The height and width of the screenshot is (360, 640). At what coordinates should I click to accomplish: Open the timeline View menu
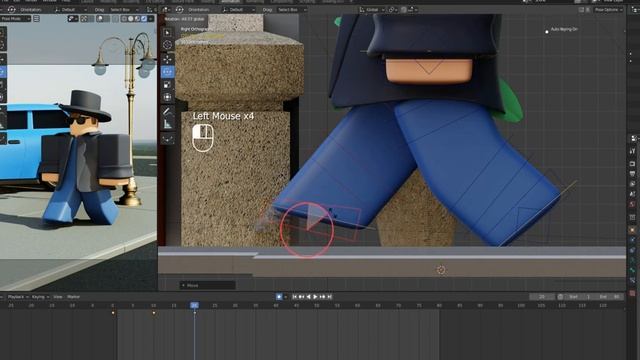point(58,297)
